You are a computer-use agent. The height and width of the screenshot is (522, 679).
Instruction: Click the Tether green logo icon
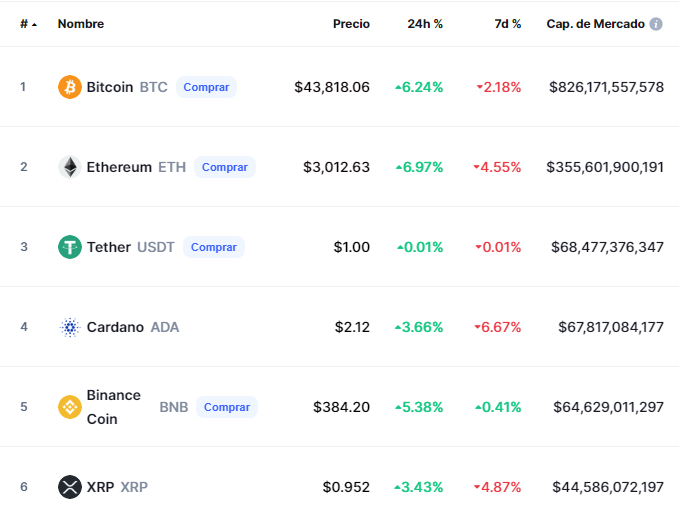pyautogui.click(x=70, y=247)
